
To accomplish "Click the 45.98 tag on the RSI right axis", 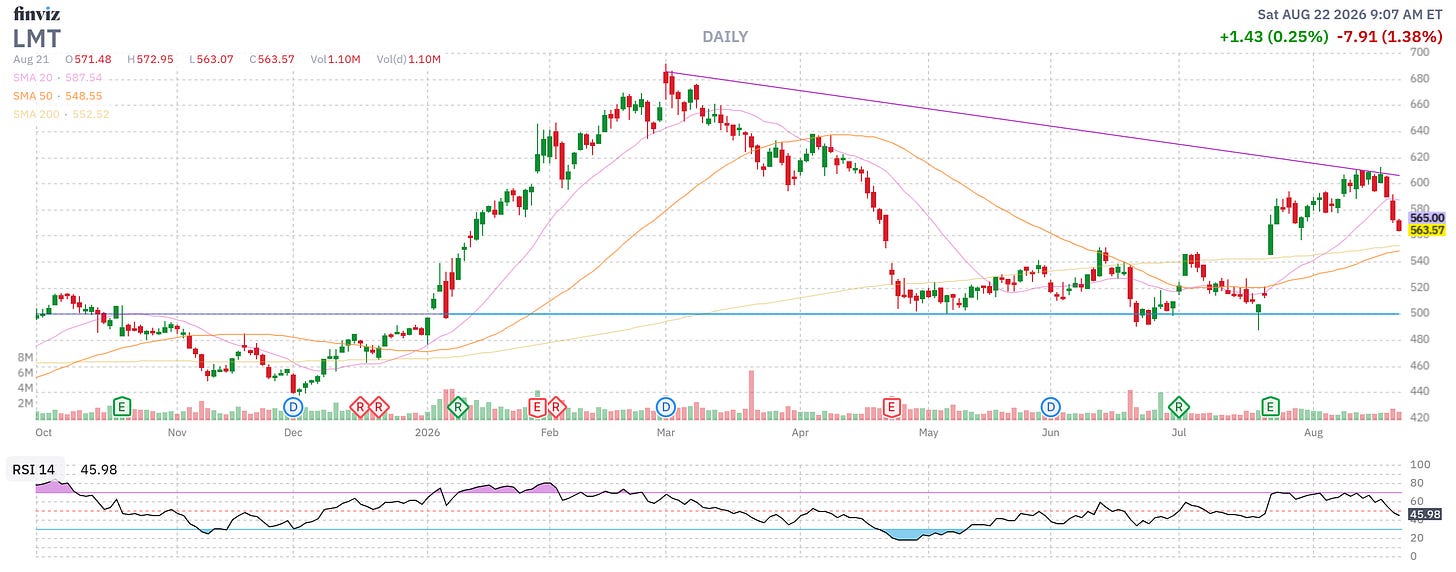I will (x=1425, y=516).
